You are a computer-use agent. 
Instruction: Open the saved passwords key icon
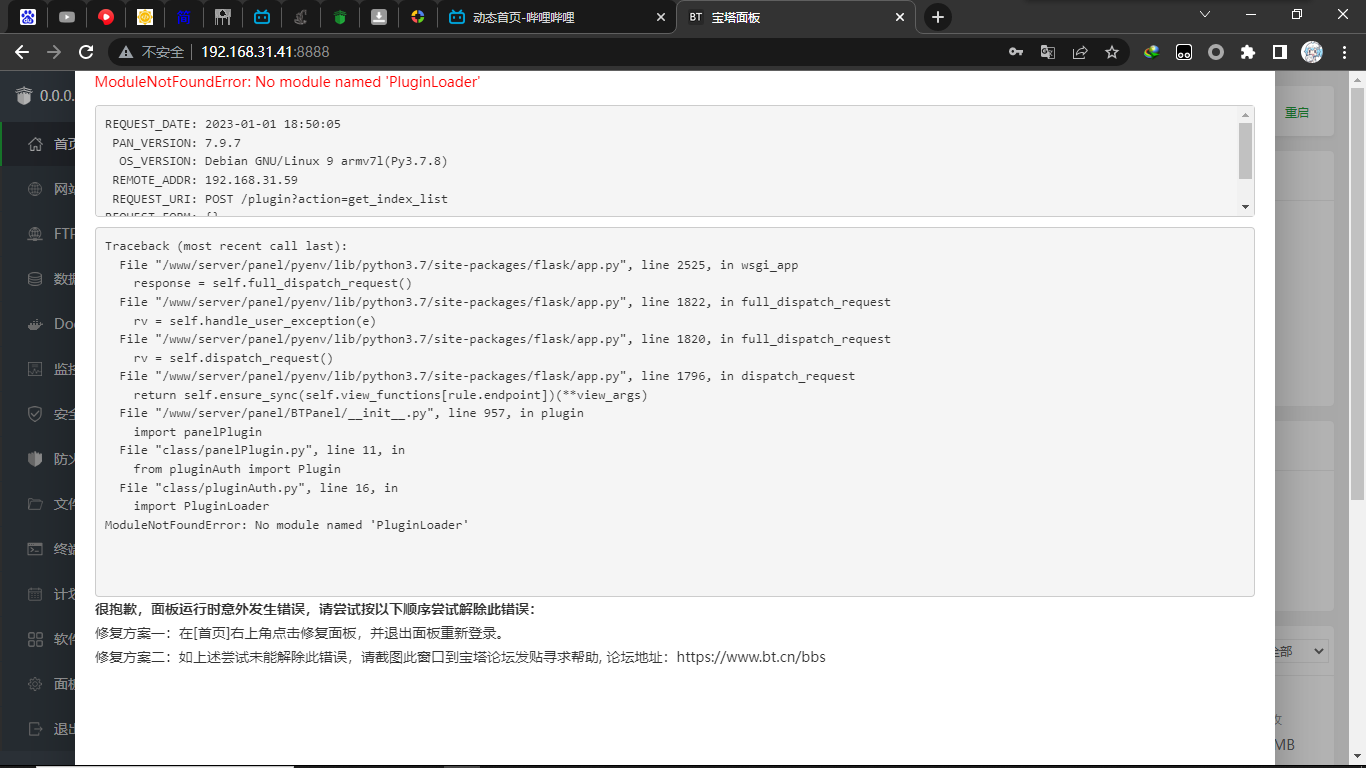pyautogui.click(x=1016, y=52)
